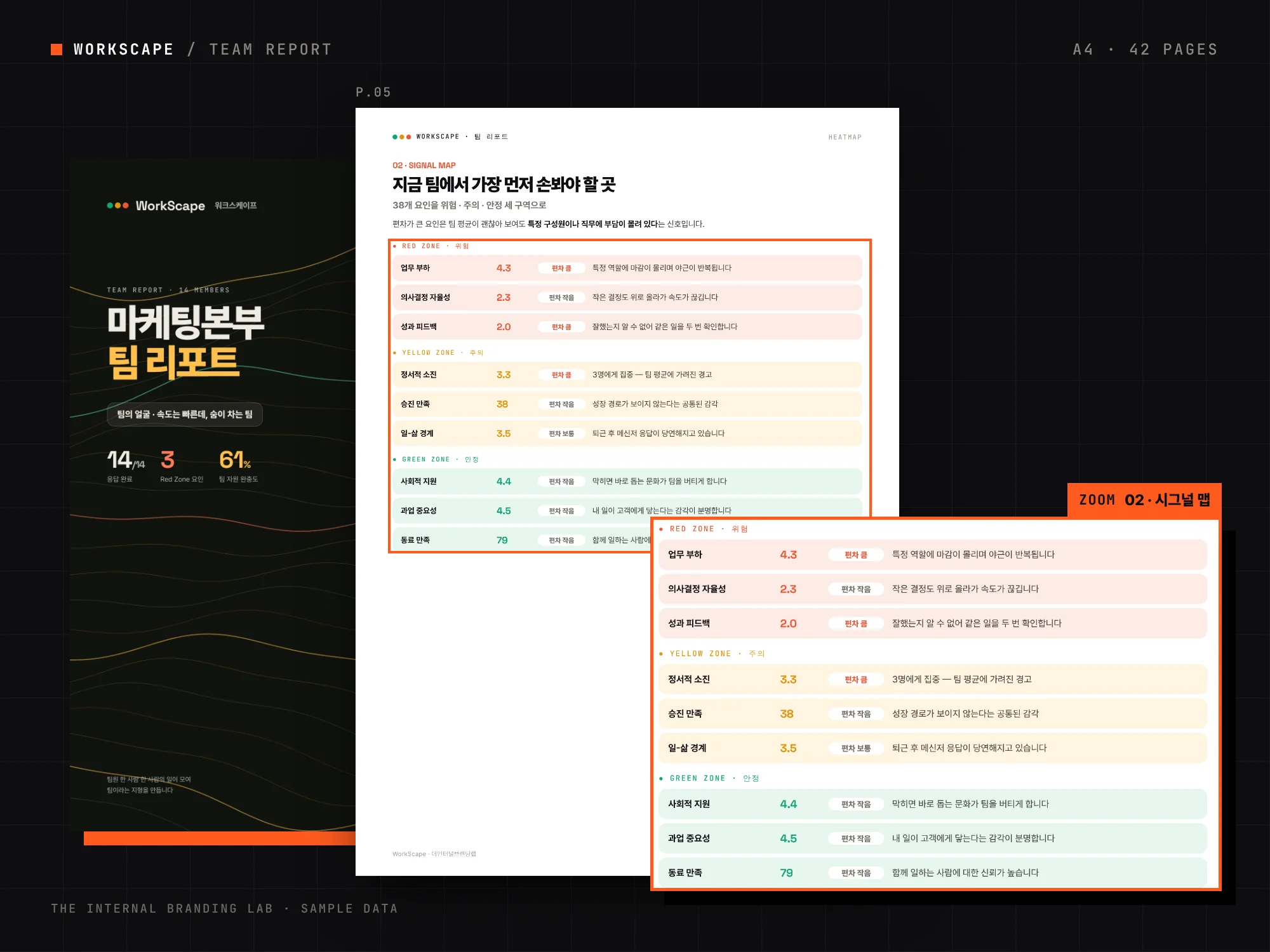Click the three-dot WorkScape logo on the dark cover
The image size is (1270, 952).
point(118,206)
